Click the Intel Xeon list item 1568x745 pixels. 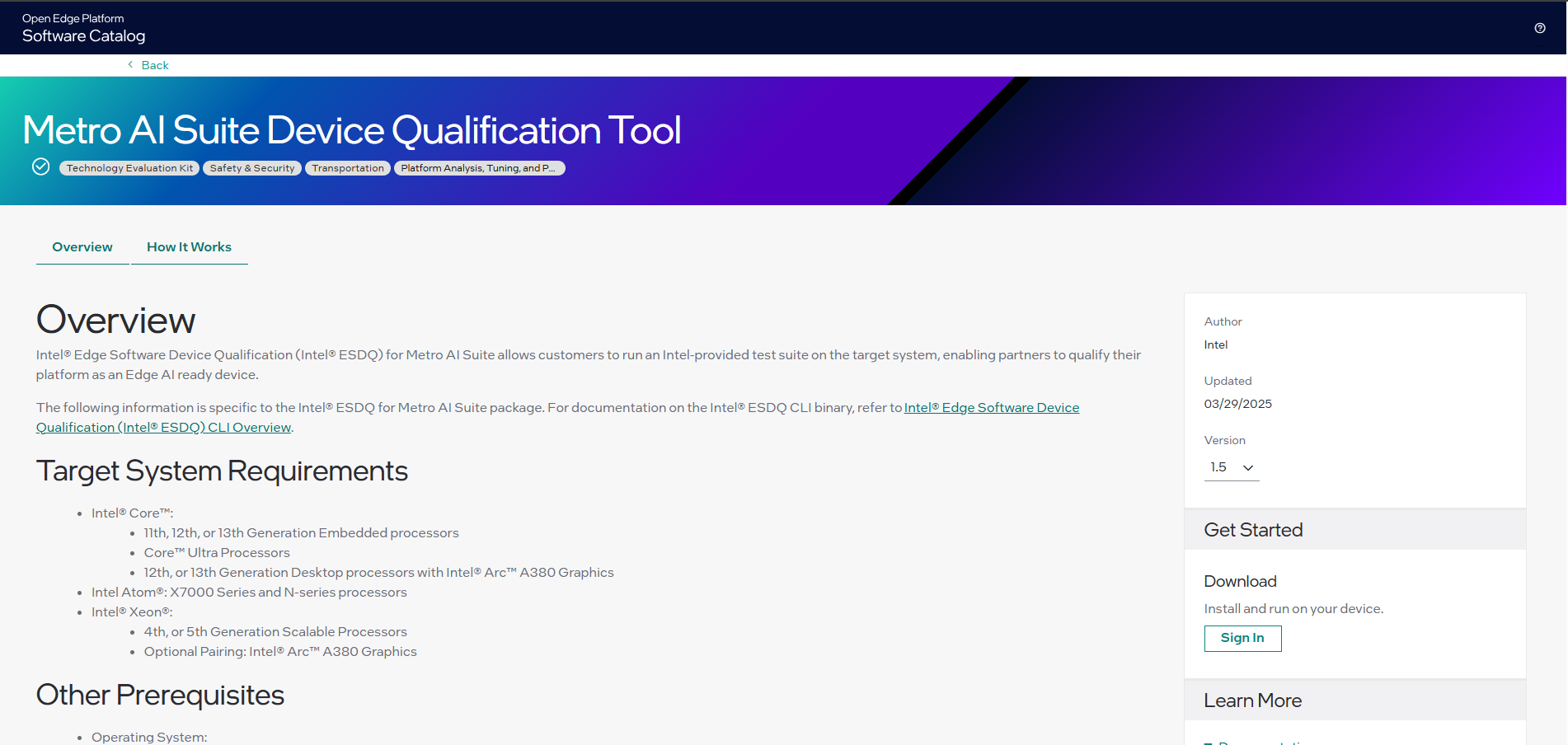(x=132, y=612)
